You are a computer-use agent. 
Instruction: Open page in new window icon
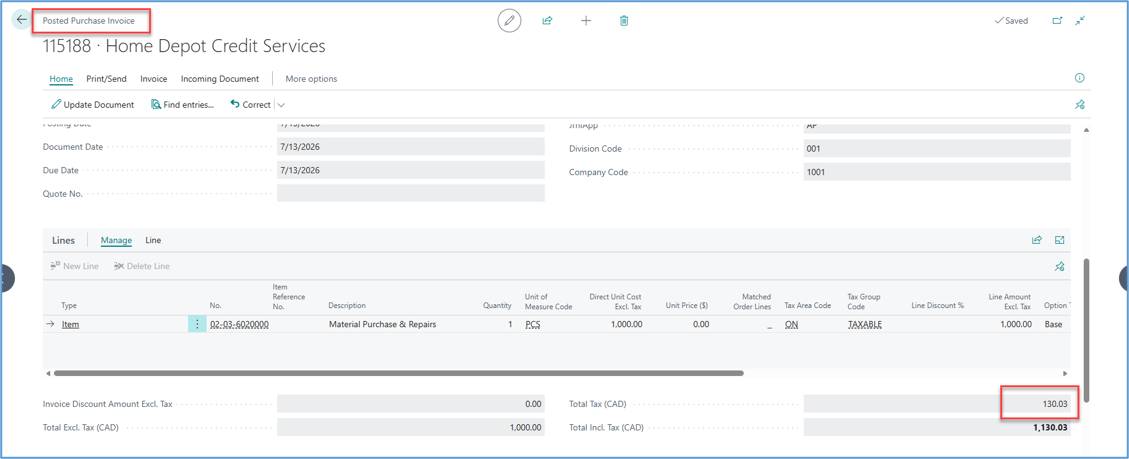coord(1058,21)
